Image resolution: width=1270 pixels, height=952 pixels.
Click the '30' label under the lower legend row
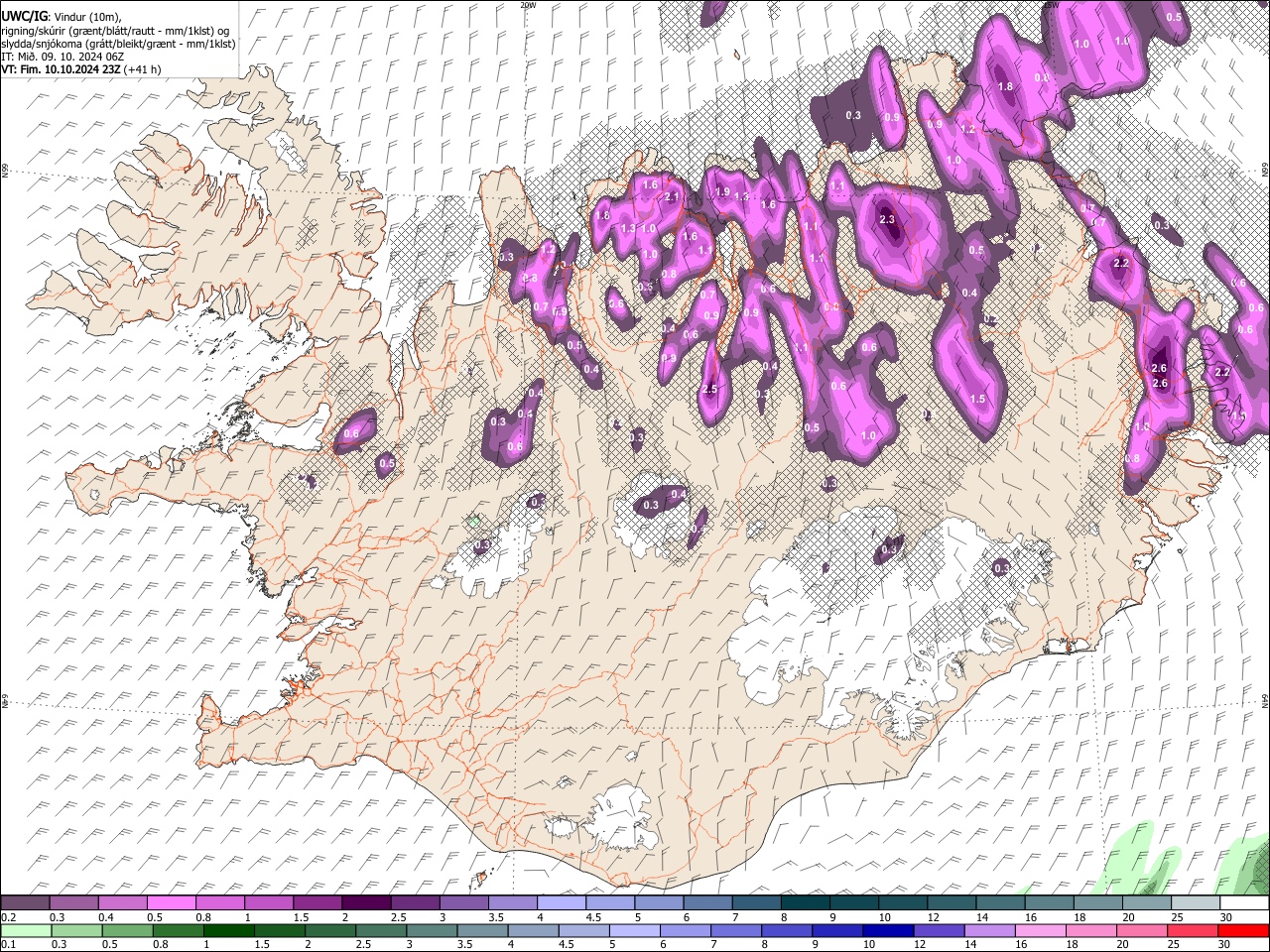pos(1226,944)
